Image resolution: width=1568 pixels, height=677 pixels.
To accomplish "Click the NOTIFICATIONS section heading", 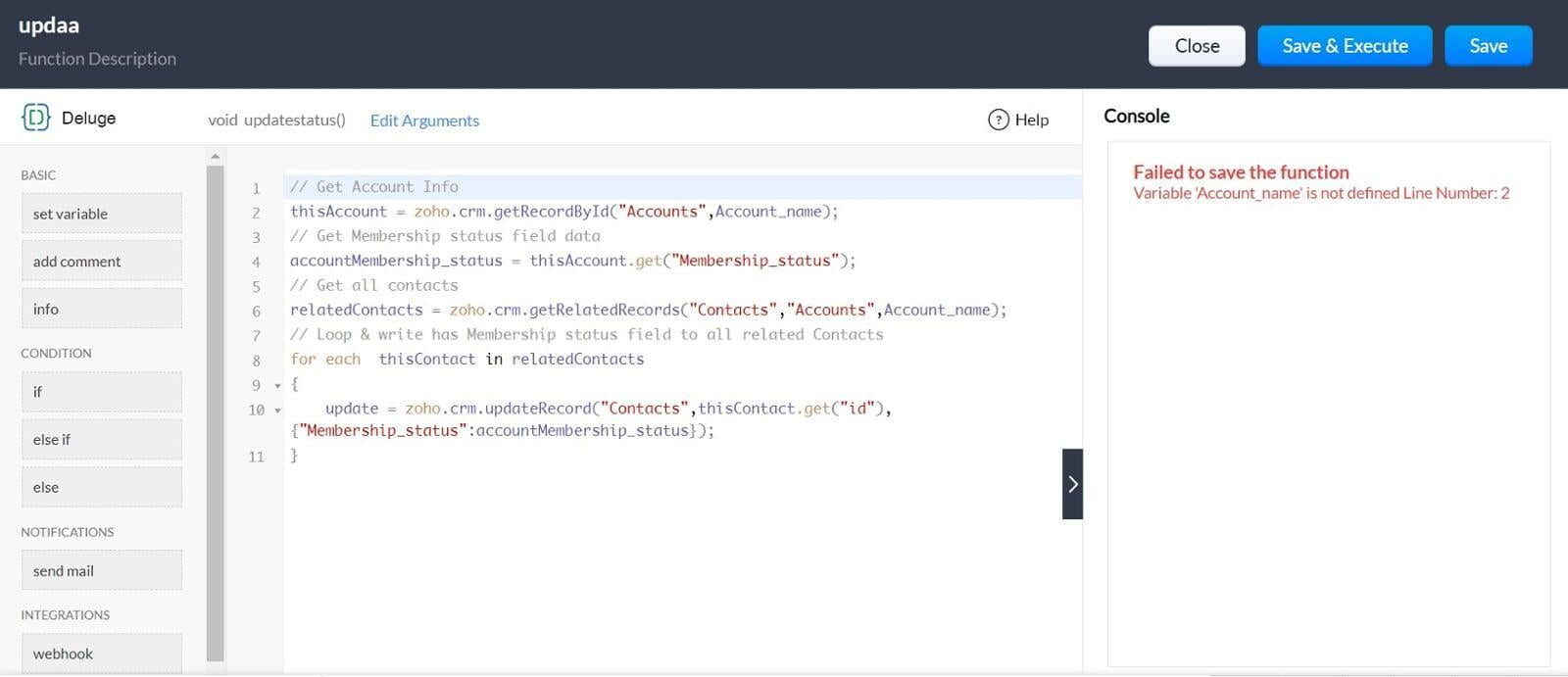I will pos(68,532).
